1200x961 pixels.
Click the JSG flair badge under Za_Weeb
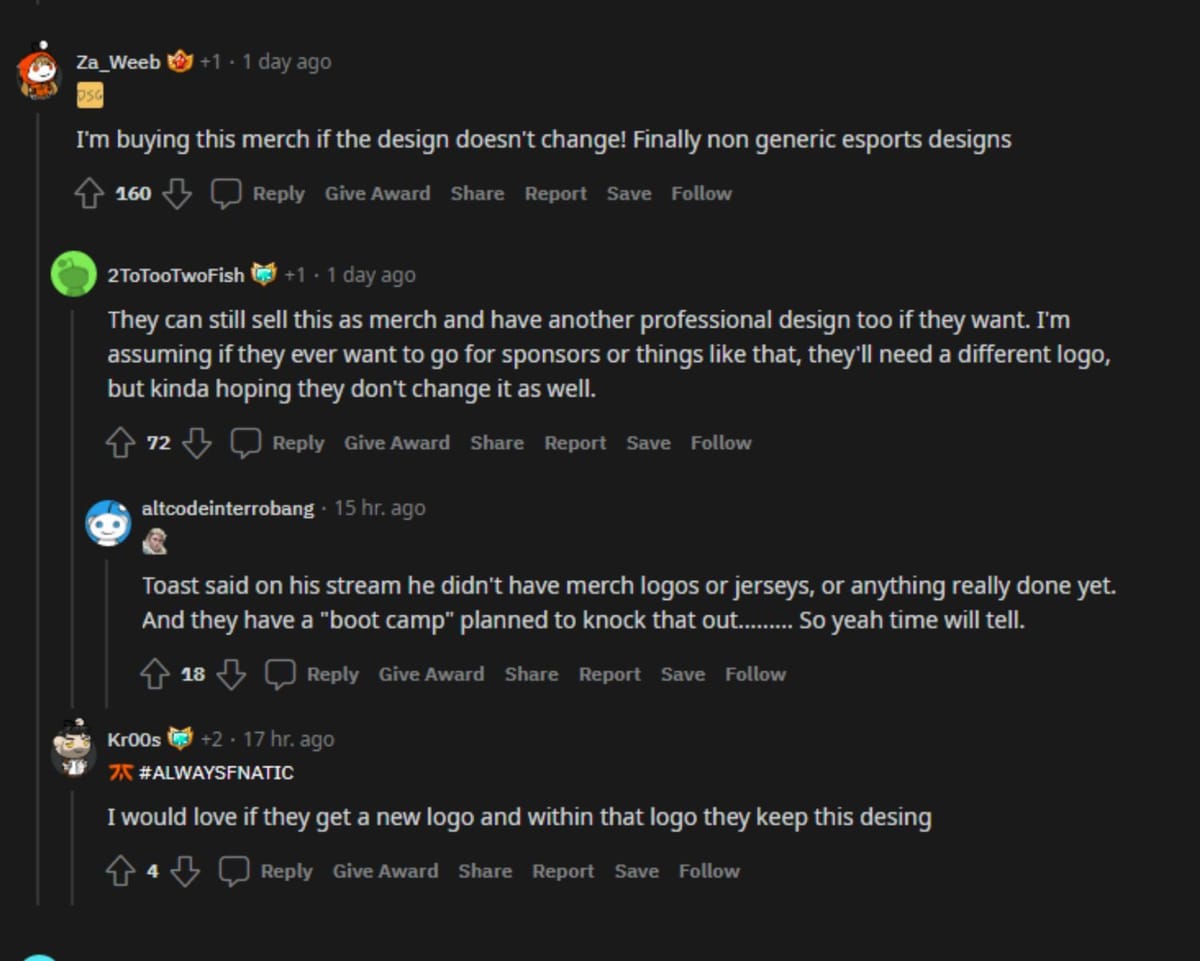point(90,94)
